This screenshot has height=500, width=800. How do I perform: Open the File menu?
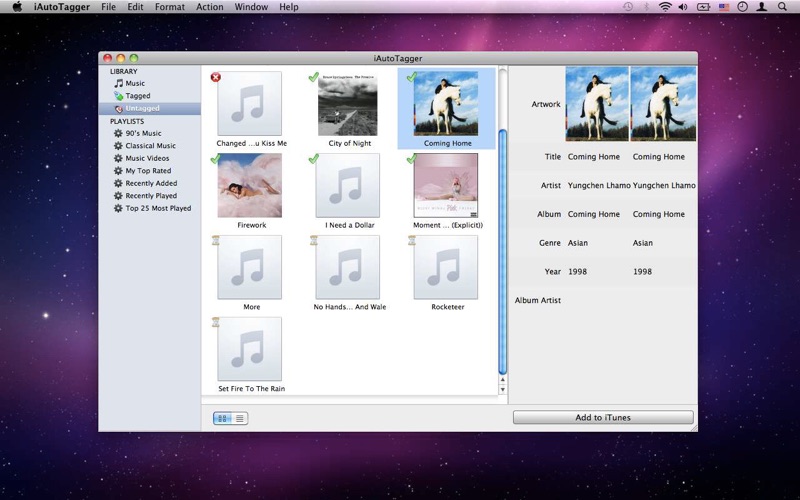(108, 7)
